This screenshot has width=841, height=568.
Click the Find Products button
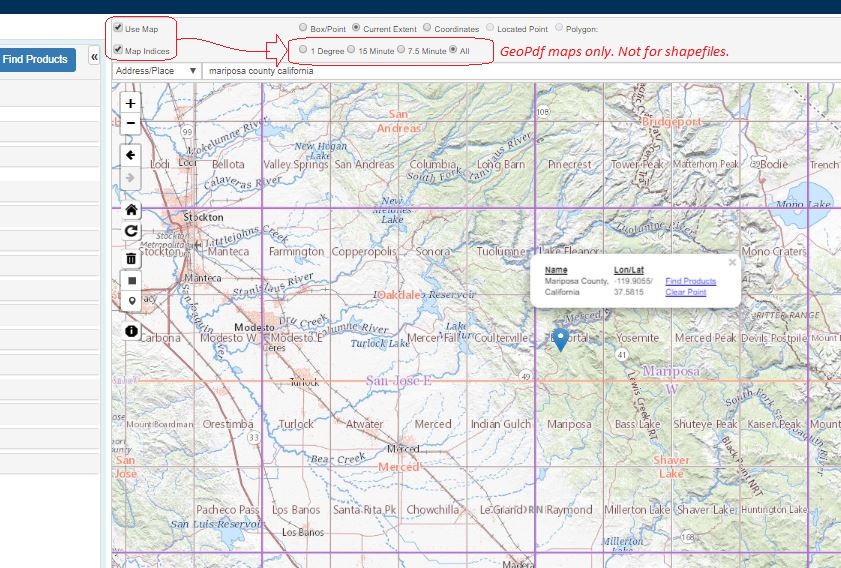37,60
